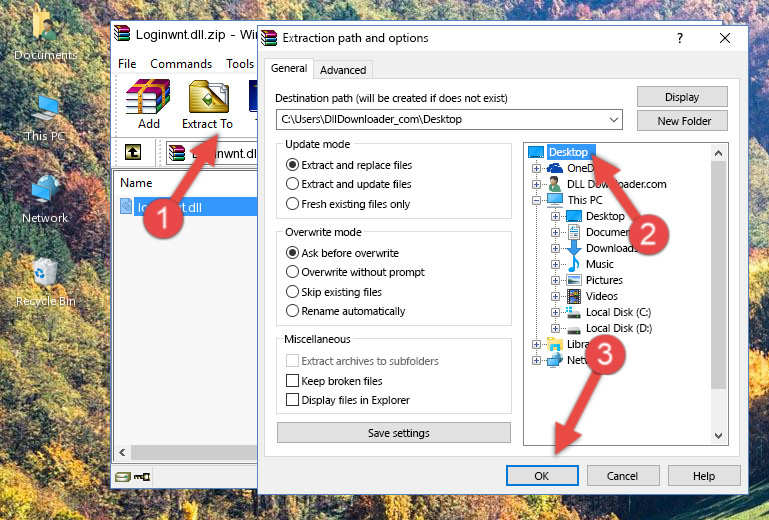Click the New Folder button
Viewport: 769px width, 520px height.
(684, 121)
